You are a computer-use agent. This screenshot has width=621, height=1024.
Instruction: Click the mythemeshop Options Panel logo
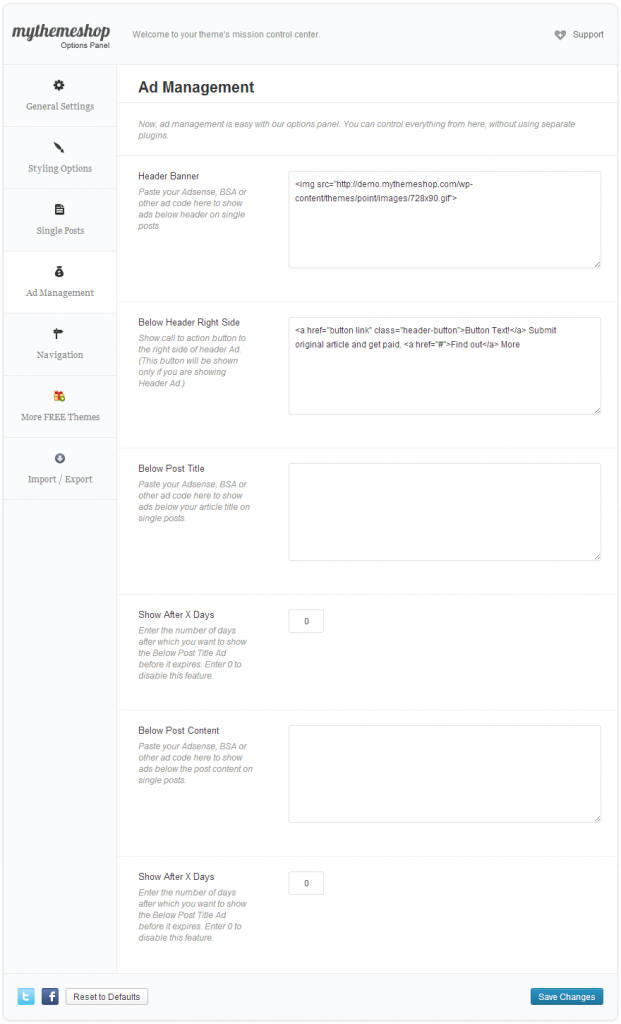coord(58,35)
